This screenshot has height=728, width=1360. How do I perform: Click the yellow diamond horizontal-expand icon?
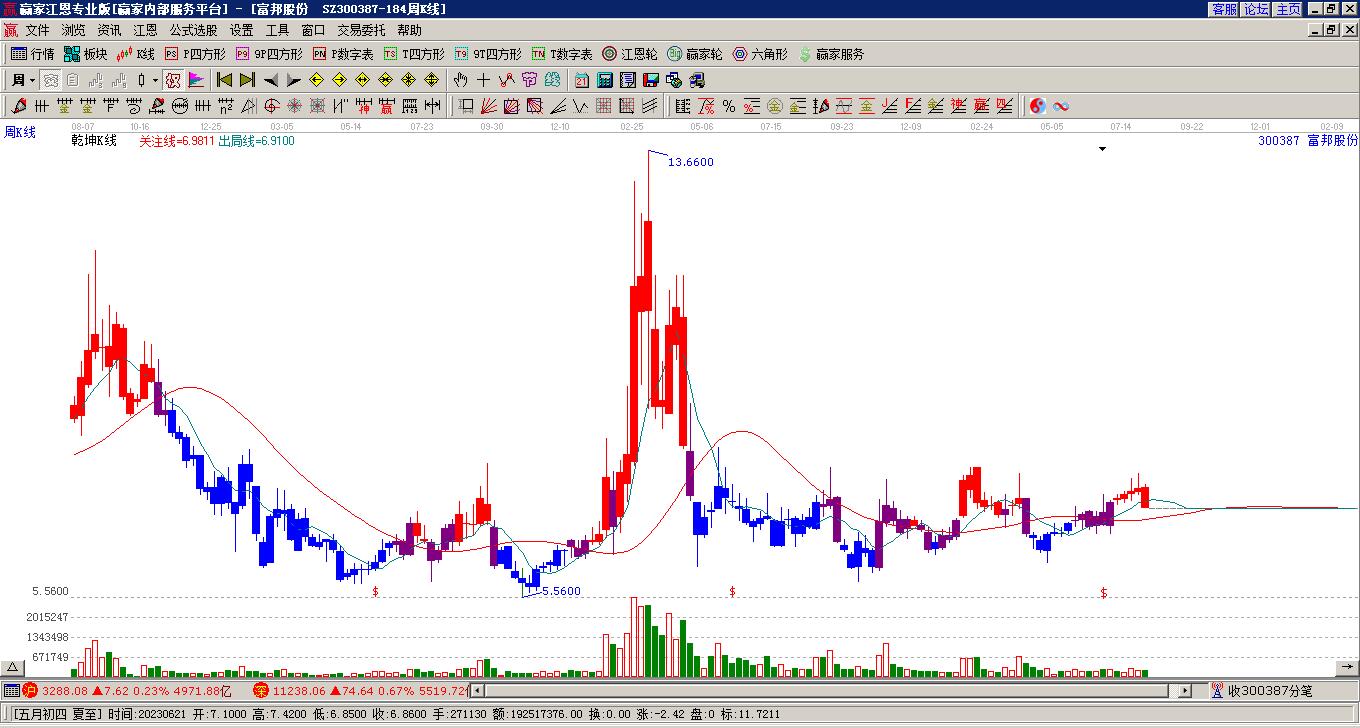point(362,80)
